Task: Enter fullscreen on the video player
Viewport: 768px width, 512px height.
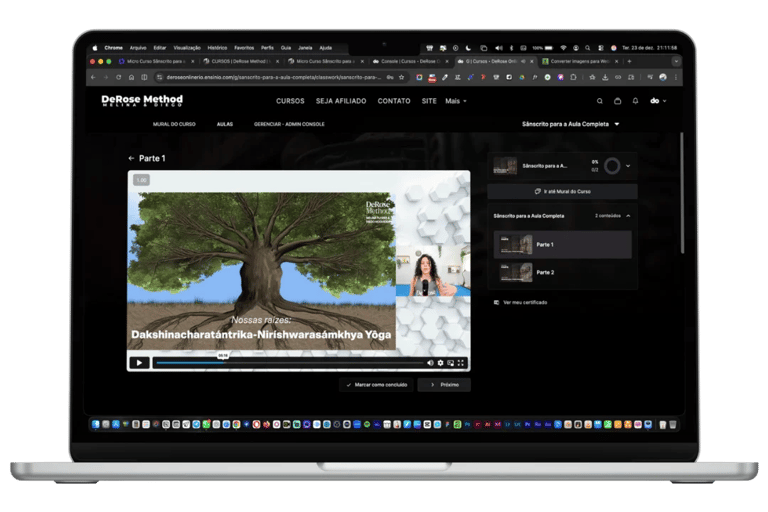Action: (x=460, y=363)
